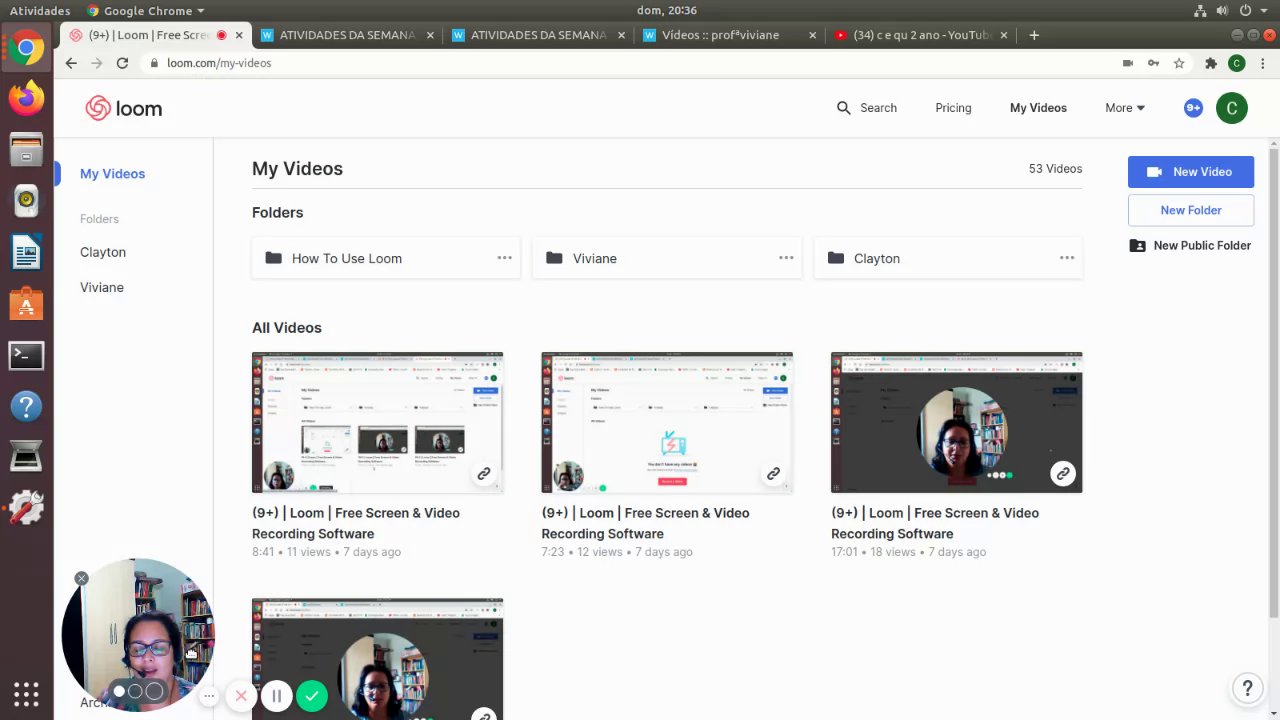Click the New Video button
The height and width of the screenshot is (720, 1280).
tap(1191, 172)
